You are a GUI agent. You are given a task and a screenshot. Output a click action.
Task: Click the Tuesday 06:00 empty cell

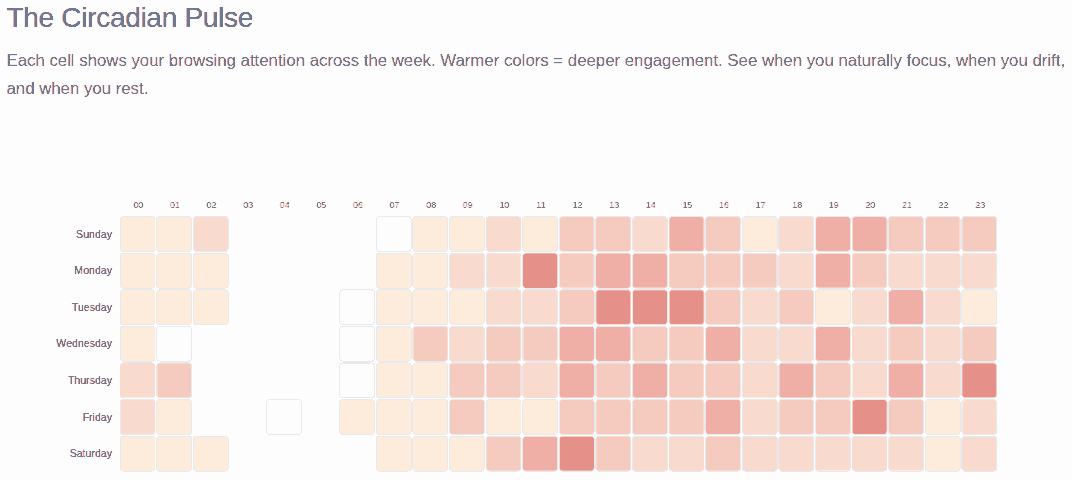(357, 307)
